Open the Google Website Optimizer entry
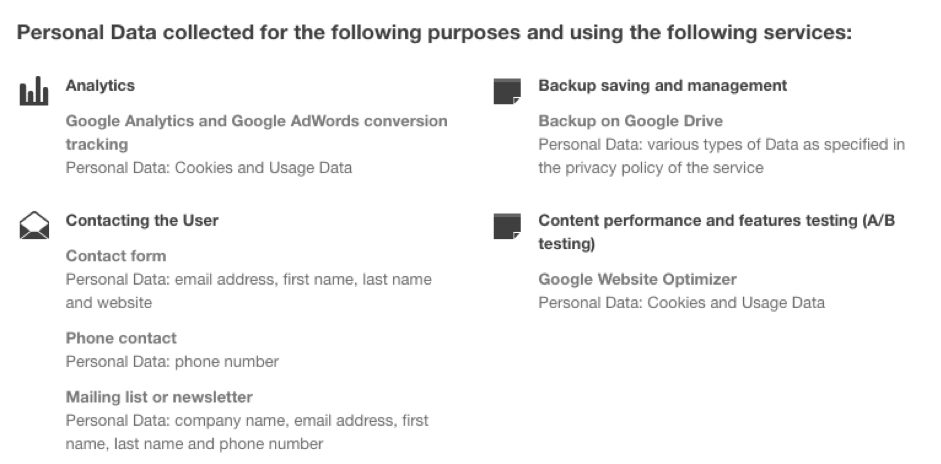 [637, 279]
